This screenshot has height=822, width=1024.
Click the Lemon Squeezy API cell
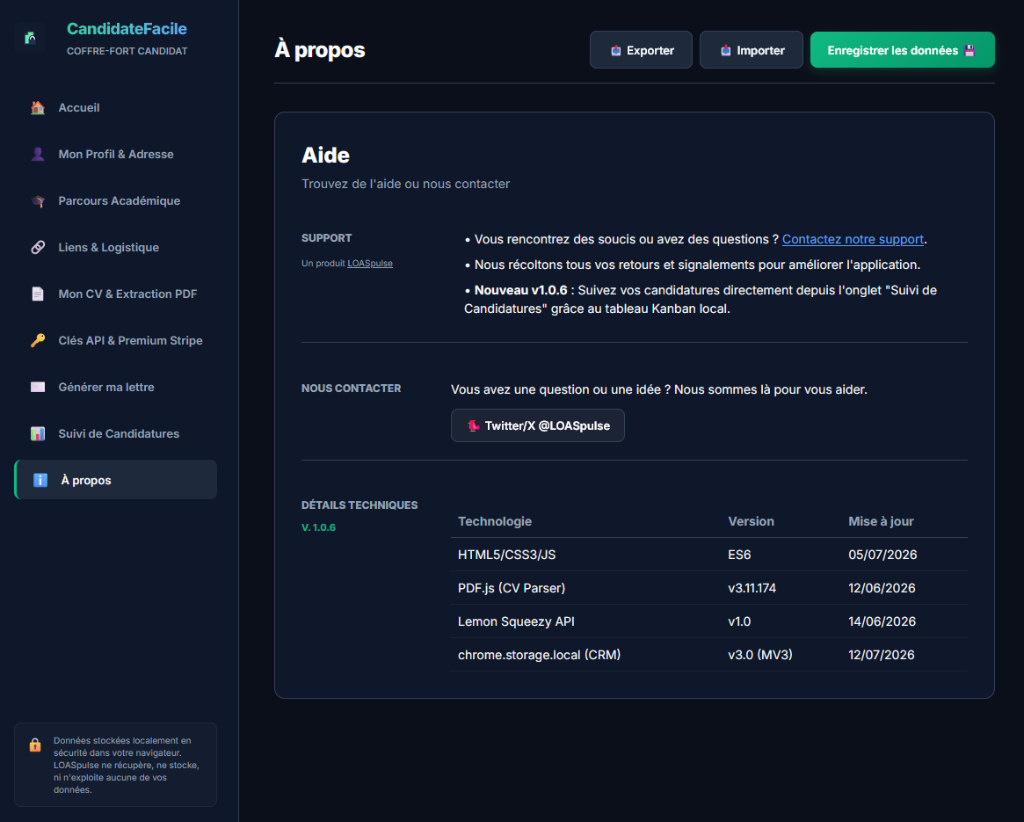pyautogui.click(x=516, y=622)
